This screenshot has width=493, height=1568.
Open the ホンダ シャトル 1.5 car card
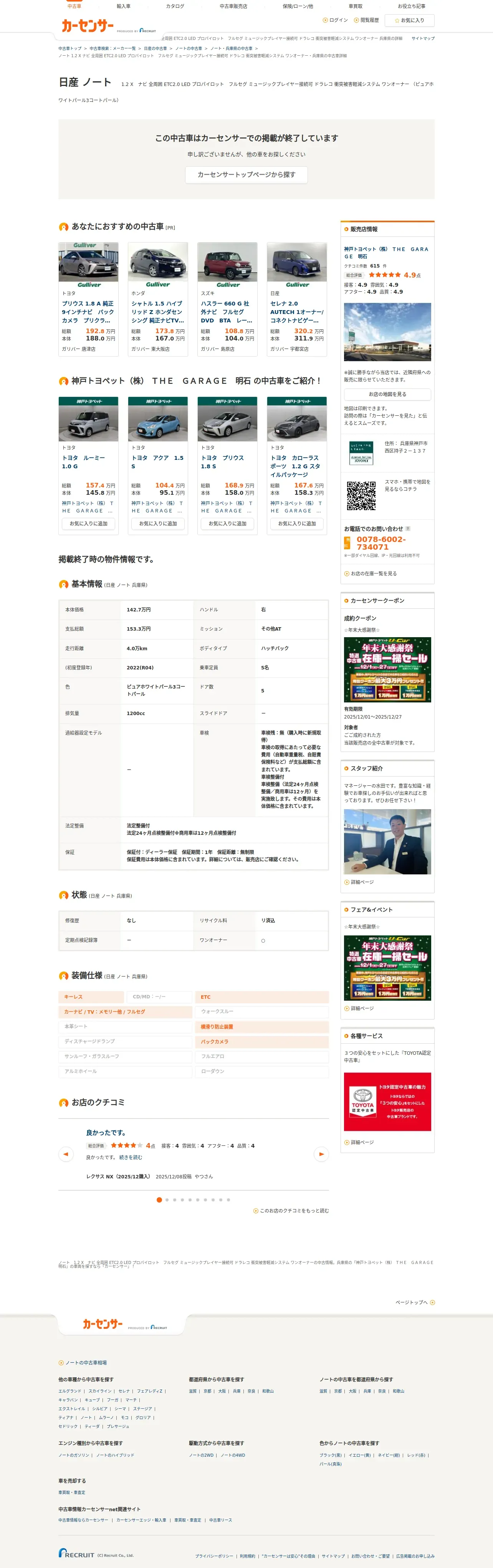pos(158,299)
